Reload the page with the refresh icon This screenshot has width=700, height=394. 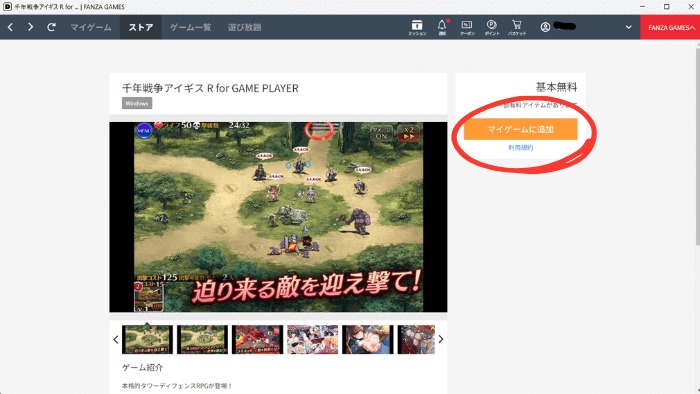[x=51, y=27]
